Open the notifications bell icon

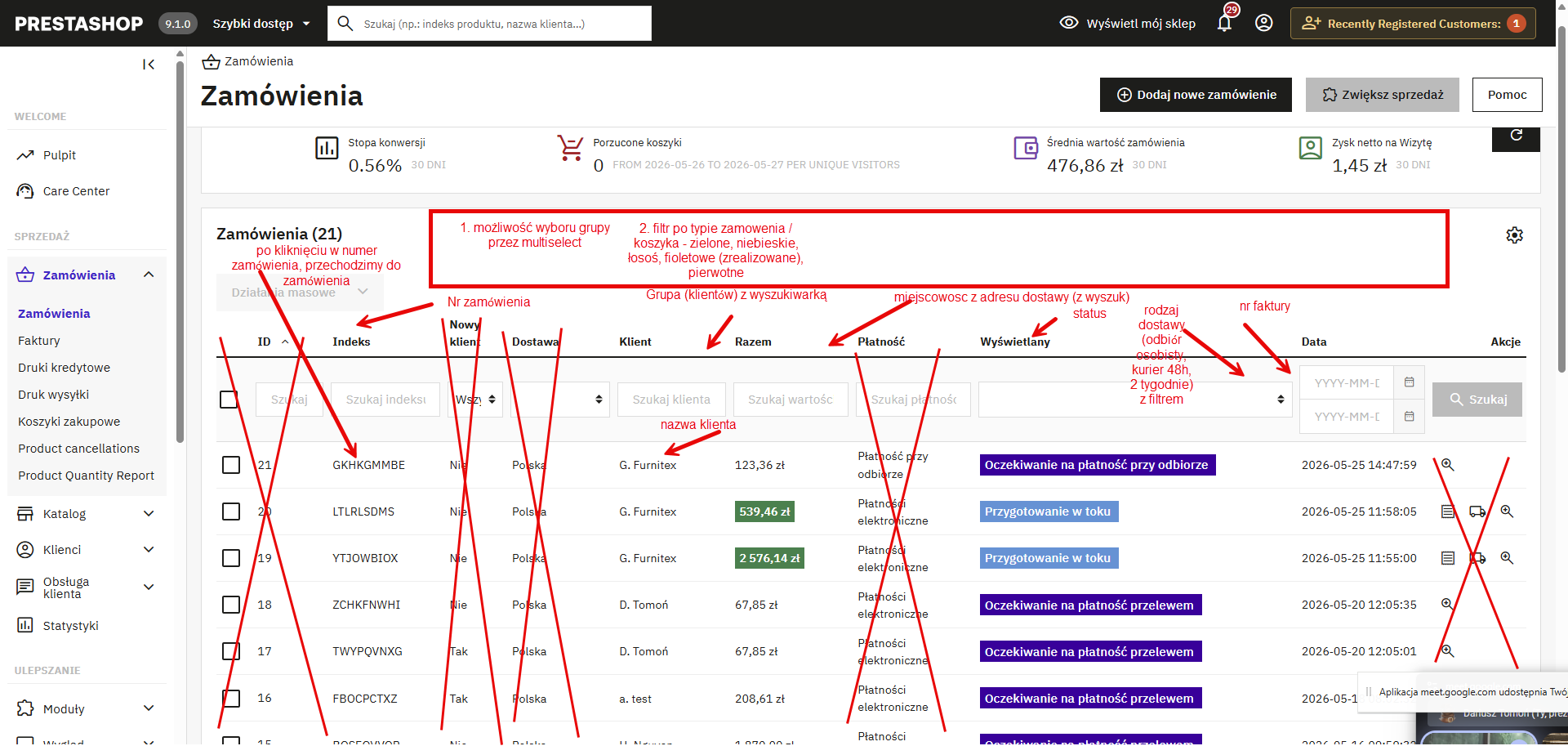[x=1224, y=23]
